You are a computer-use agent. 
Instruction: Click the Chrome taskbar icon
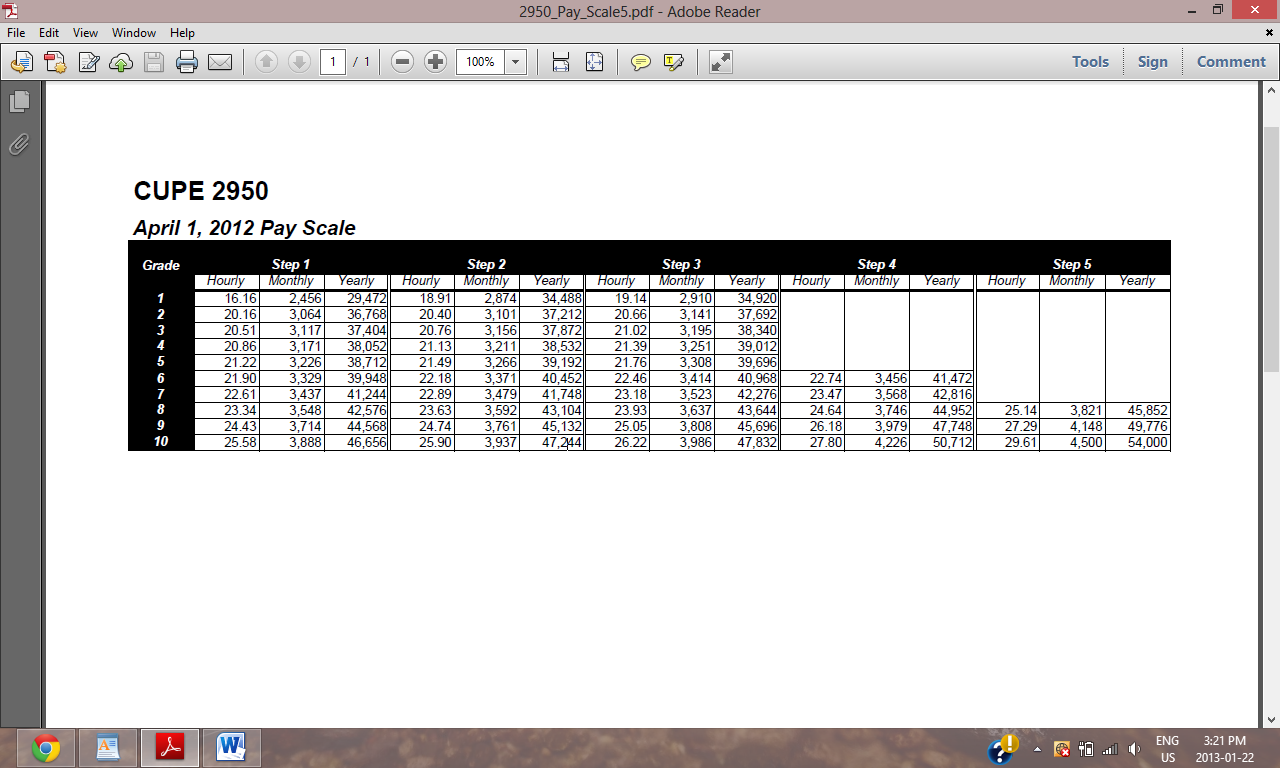[x=45, y=748]
